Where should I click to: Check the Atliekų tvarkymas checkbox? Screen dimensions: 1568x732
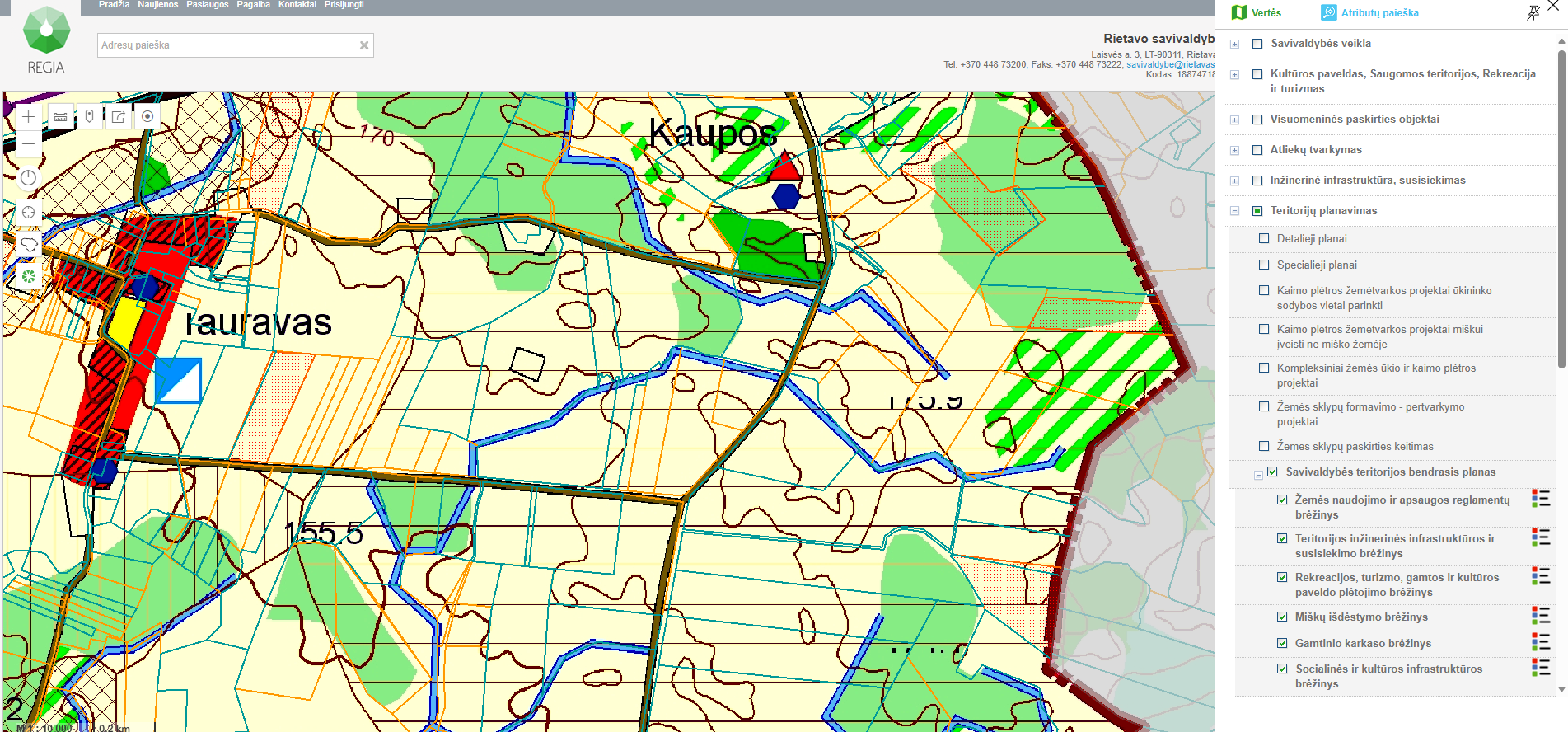[x=1257, y=150]
